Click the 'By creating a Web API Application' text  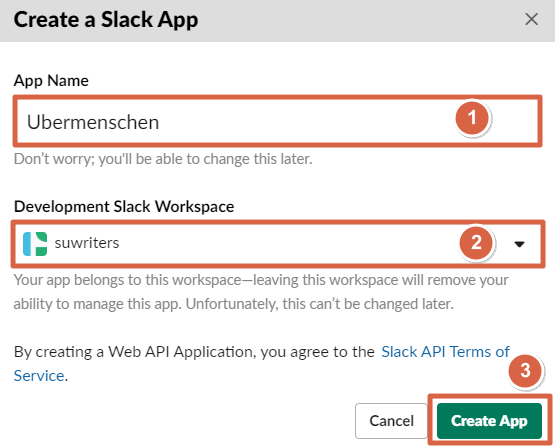pyautogui.click(x=194, y=352)
